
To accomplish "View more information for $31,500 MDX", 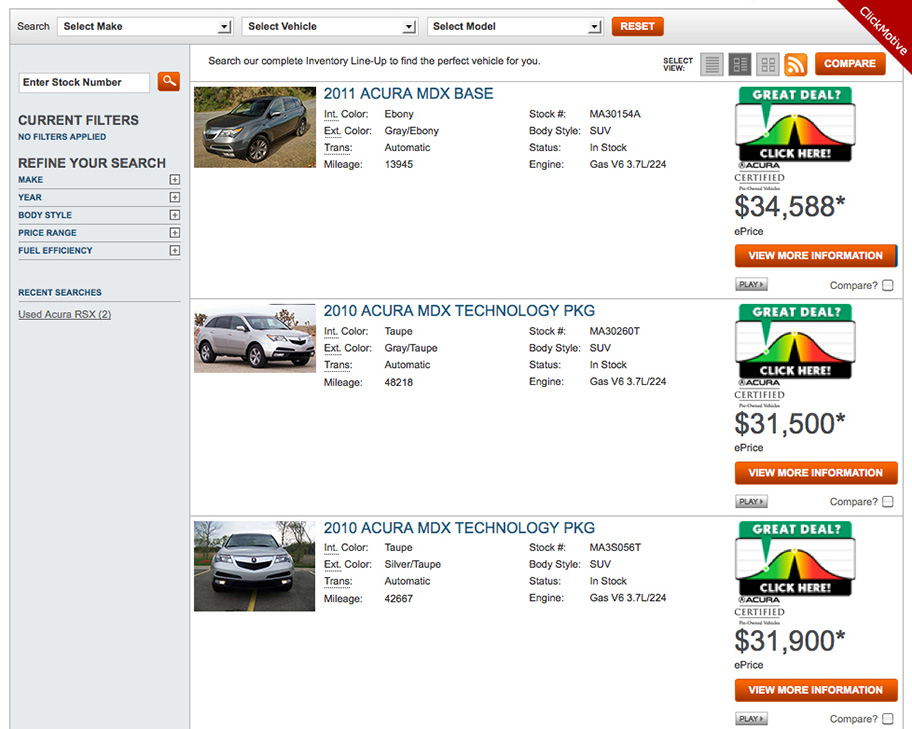I will tap(815, 473).
